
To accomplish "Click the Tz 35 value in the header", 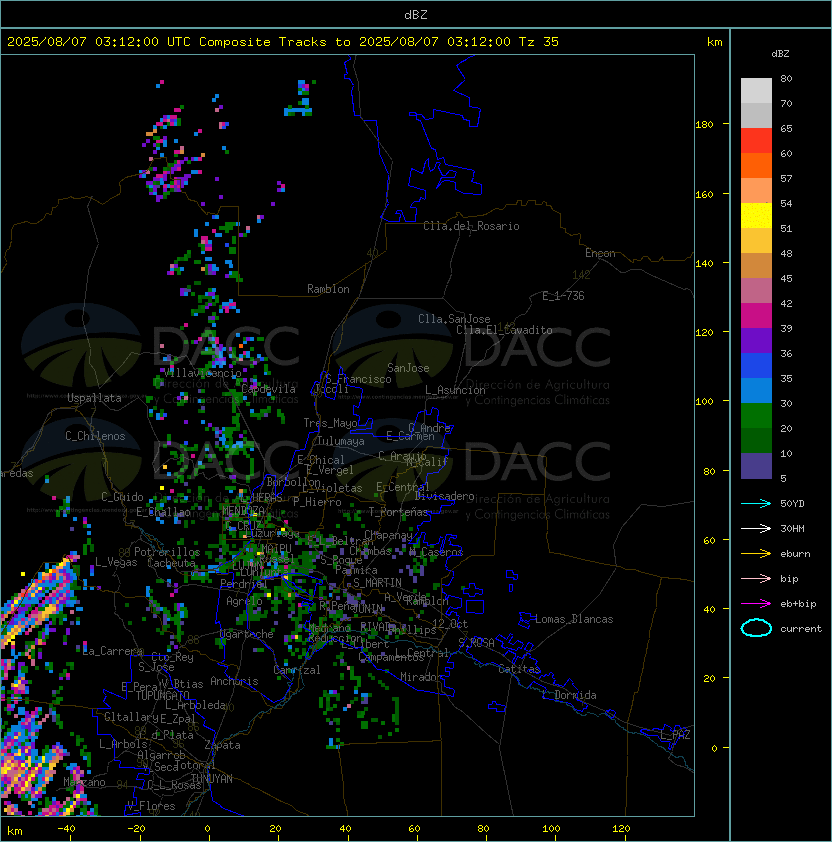I will pos(539,42).
